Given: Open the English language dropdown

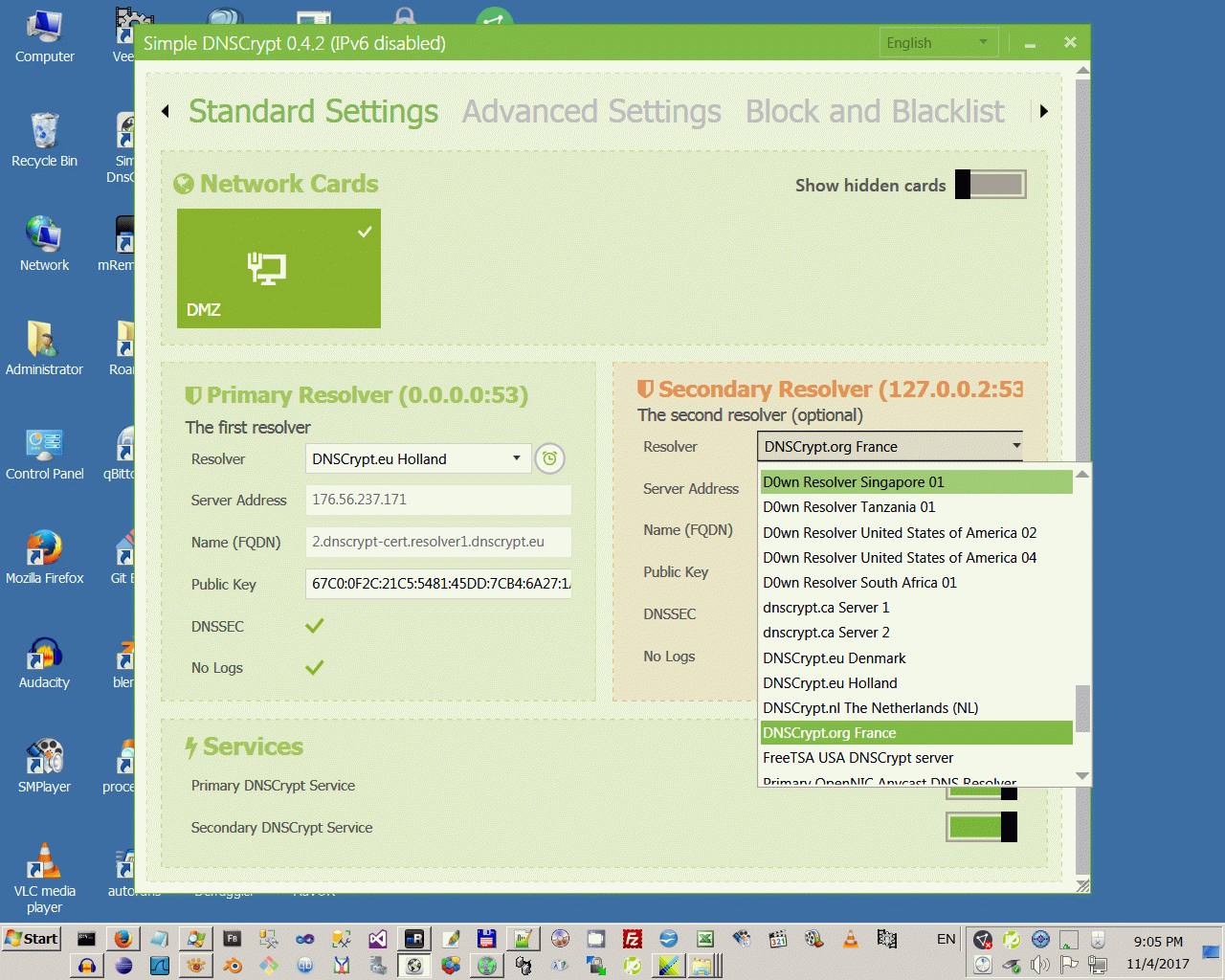Looking at the screenshot, I should pos(938,42).
